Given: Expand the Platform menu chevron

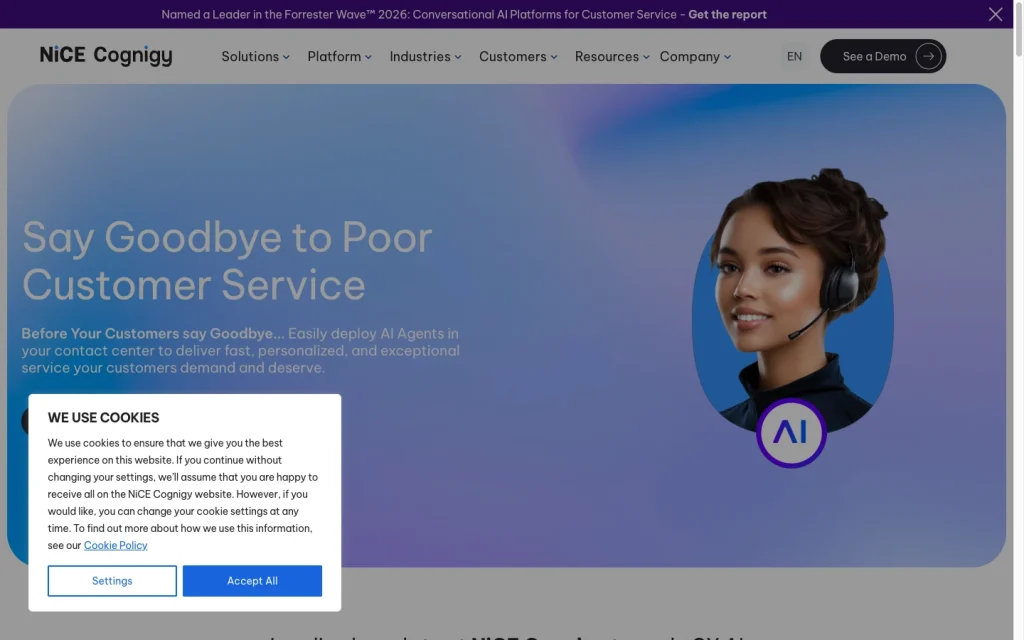Looking at the screenshot, I should [368, 57].
